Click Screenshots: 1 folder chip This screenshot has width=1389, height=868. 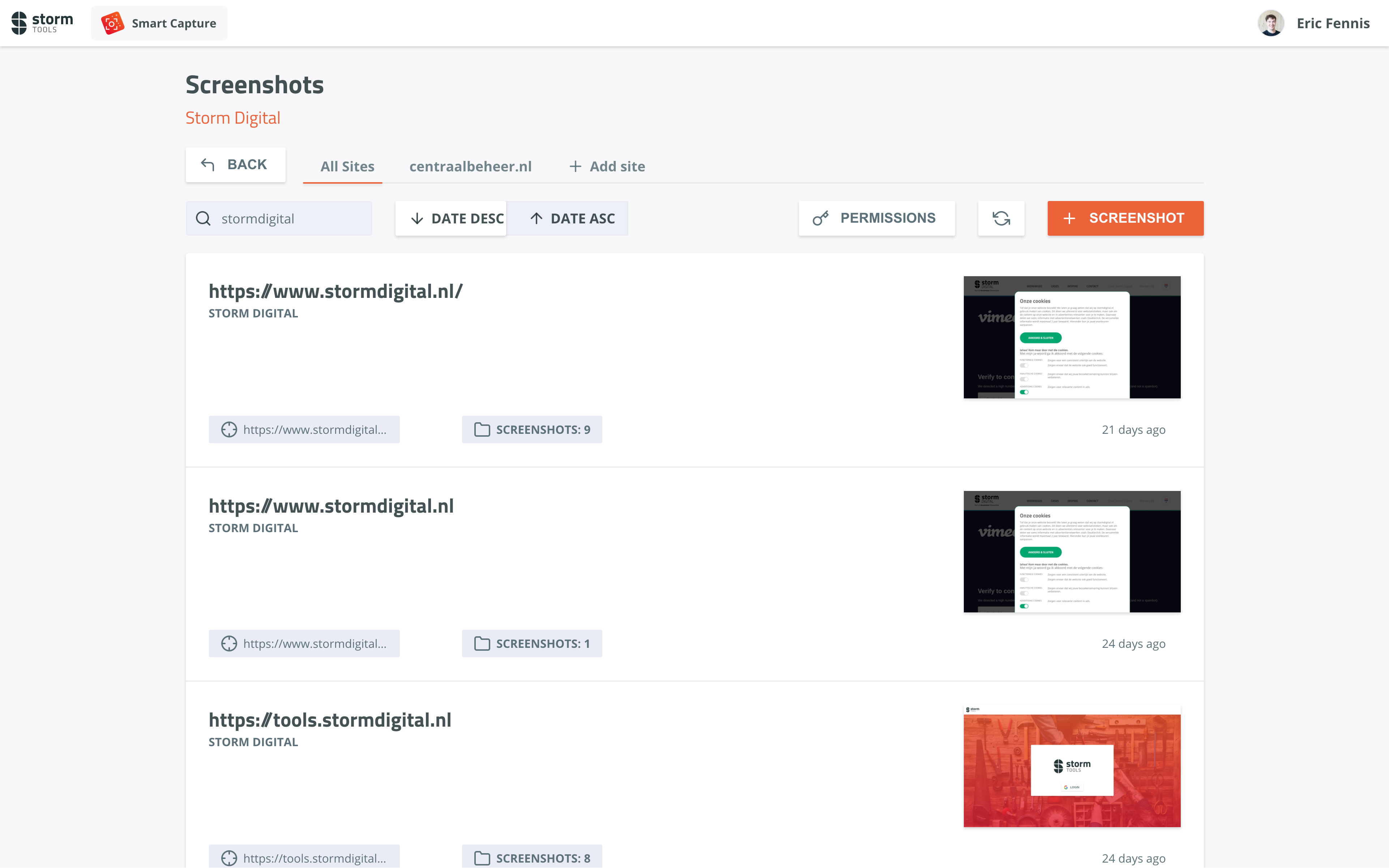[x=531, y=643]
